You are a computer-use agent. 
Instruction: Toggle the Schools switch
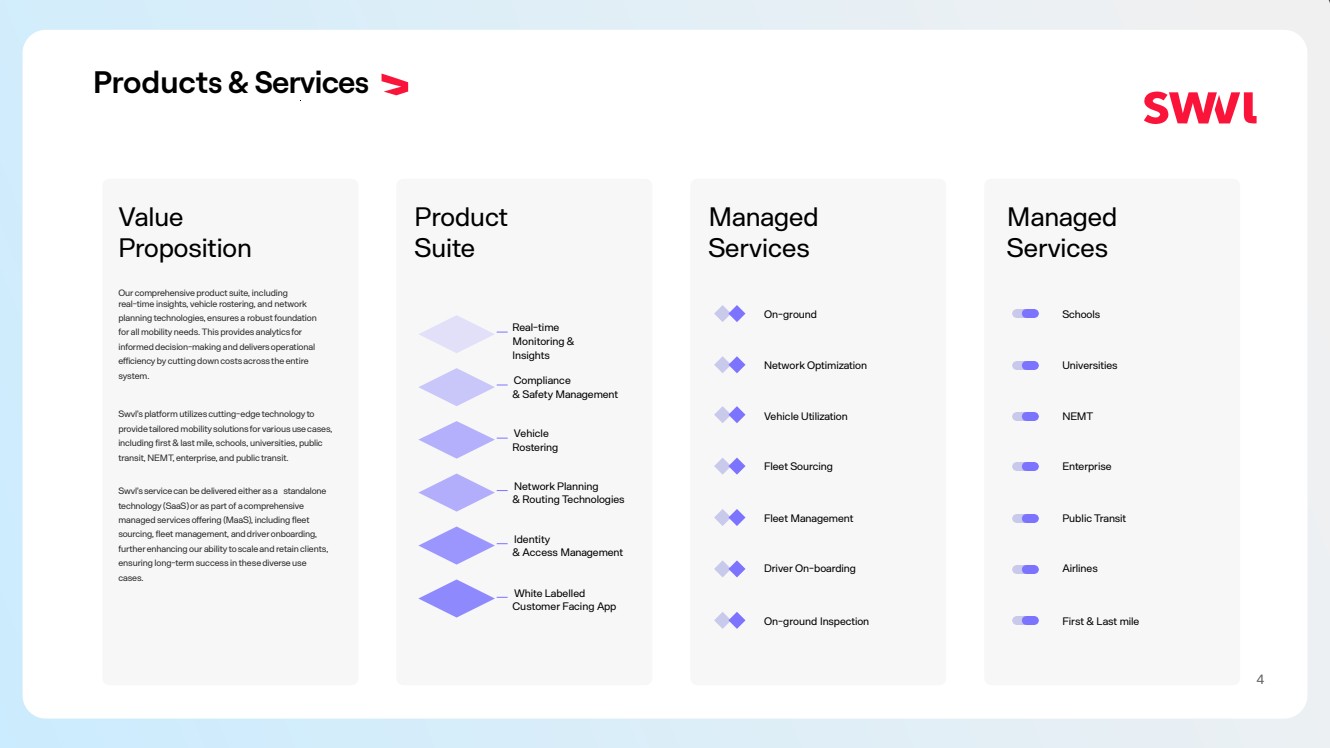click(1025, 314)
